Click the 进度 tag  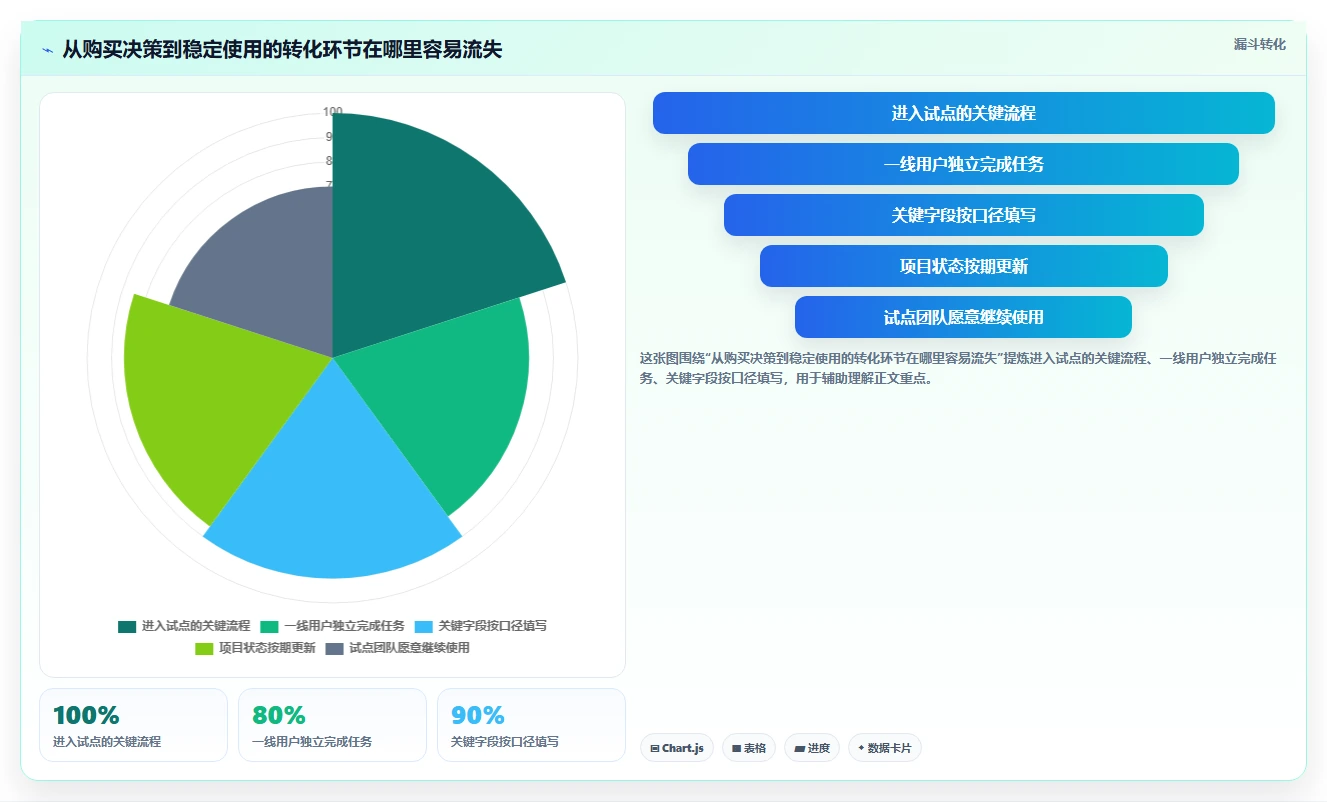(x=812, y=748)
